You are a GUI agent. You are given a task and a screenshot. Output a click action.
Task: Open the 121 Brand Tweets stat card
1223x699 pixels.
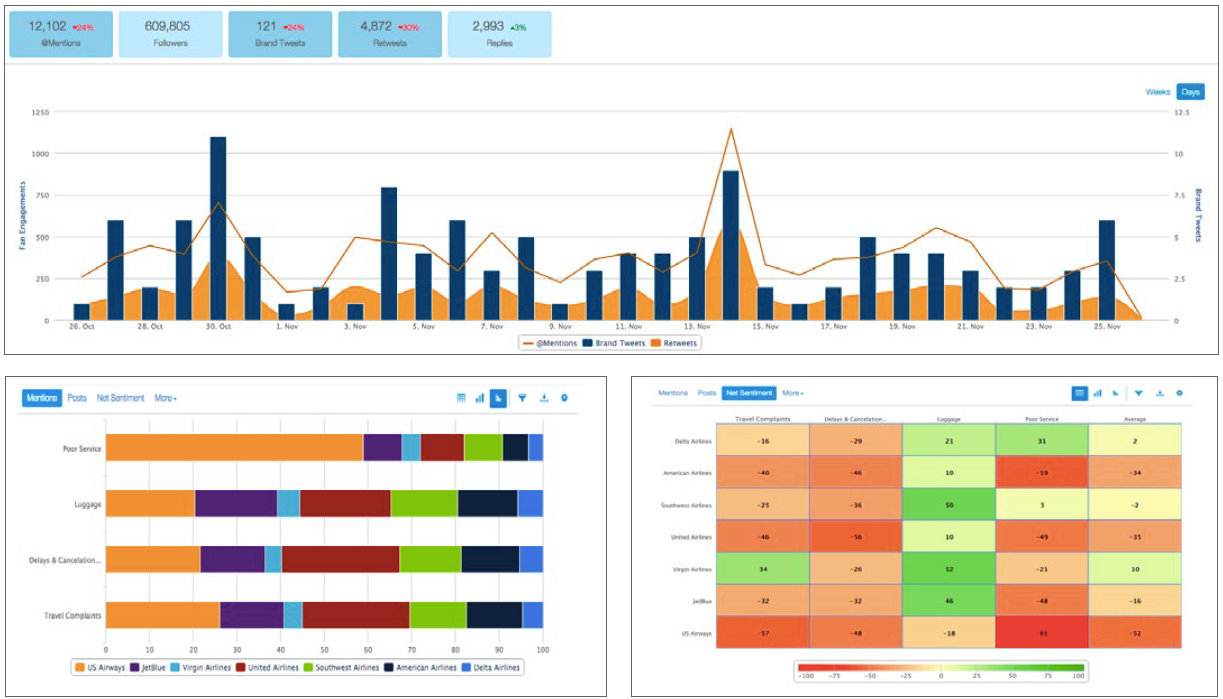click(x=280, y=35)
